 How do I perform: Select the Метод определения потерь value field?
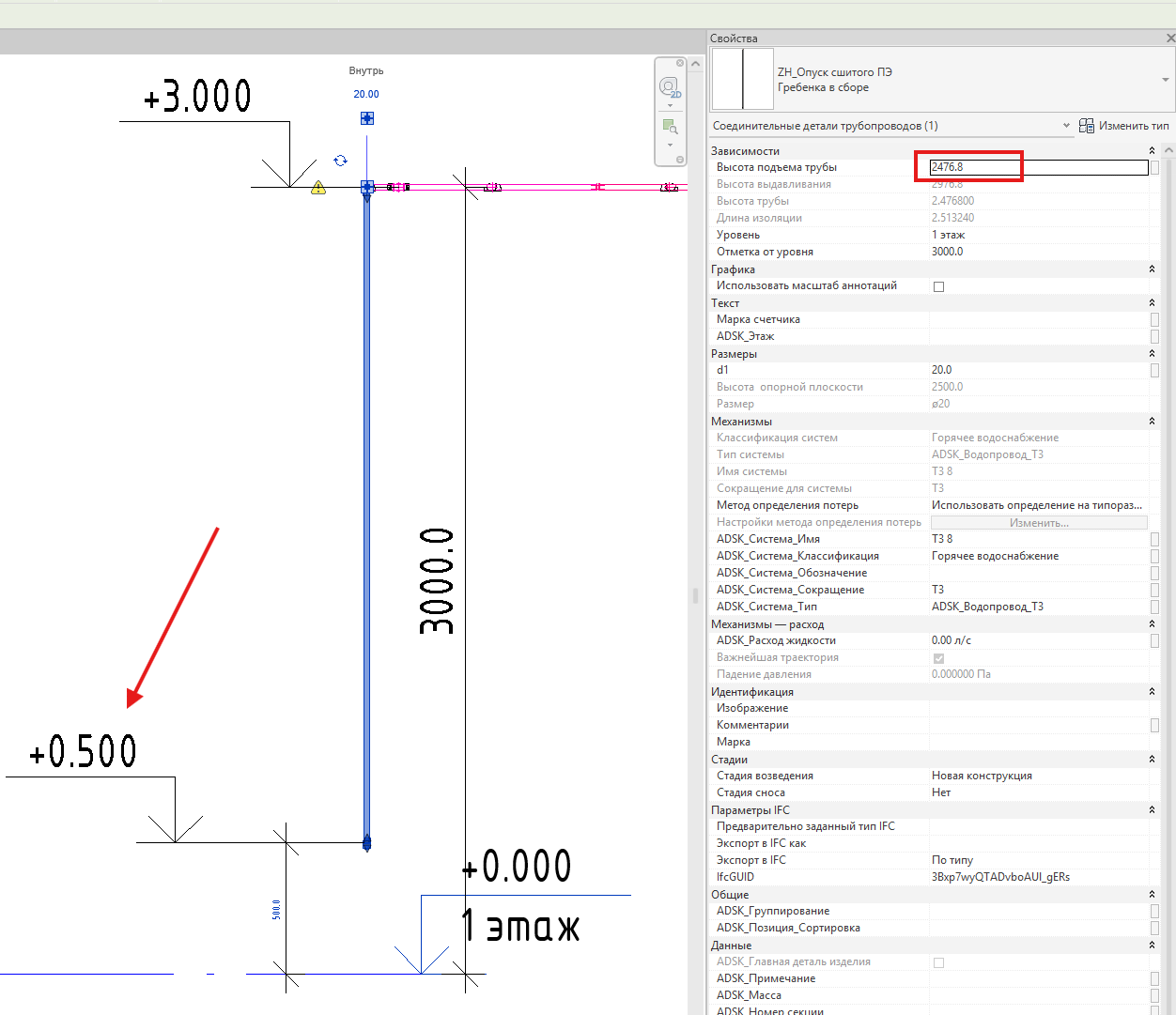click(1039, 505)
